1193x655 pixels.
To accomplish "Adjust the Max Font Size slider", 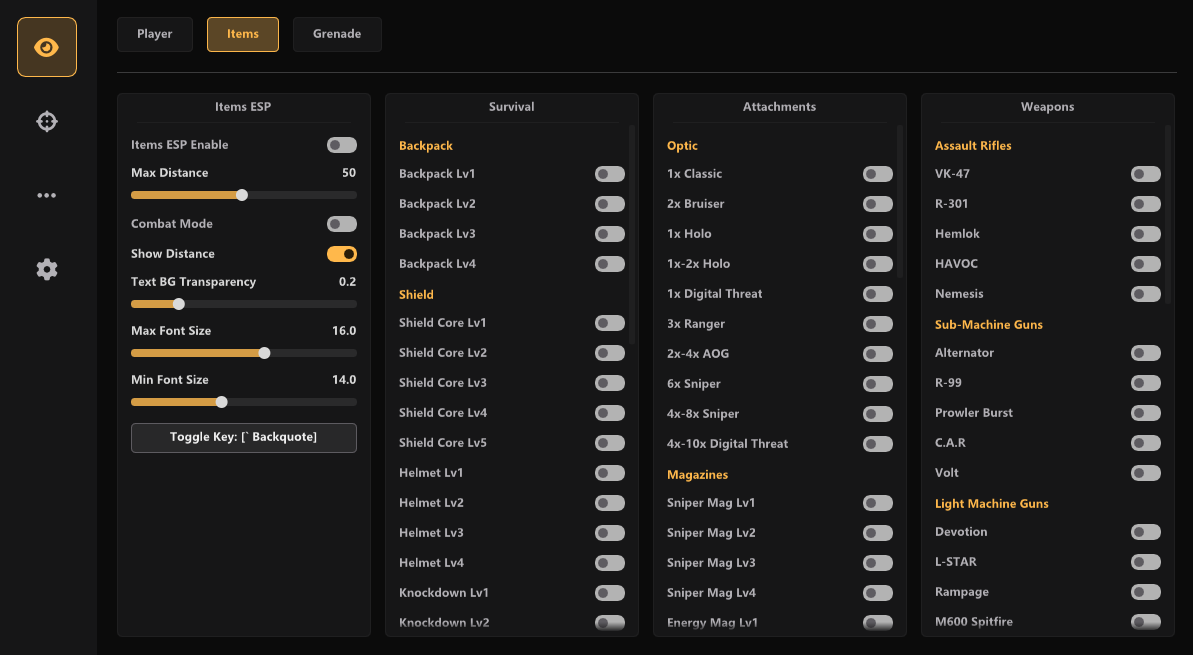I will point(243,353).
